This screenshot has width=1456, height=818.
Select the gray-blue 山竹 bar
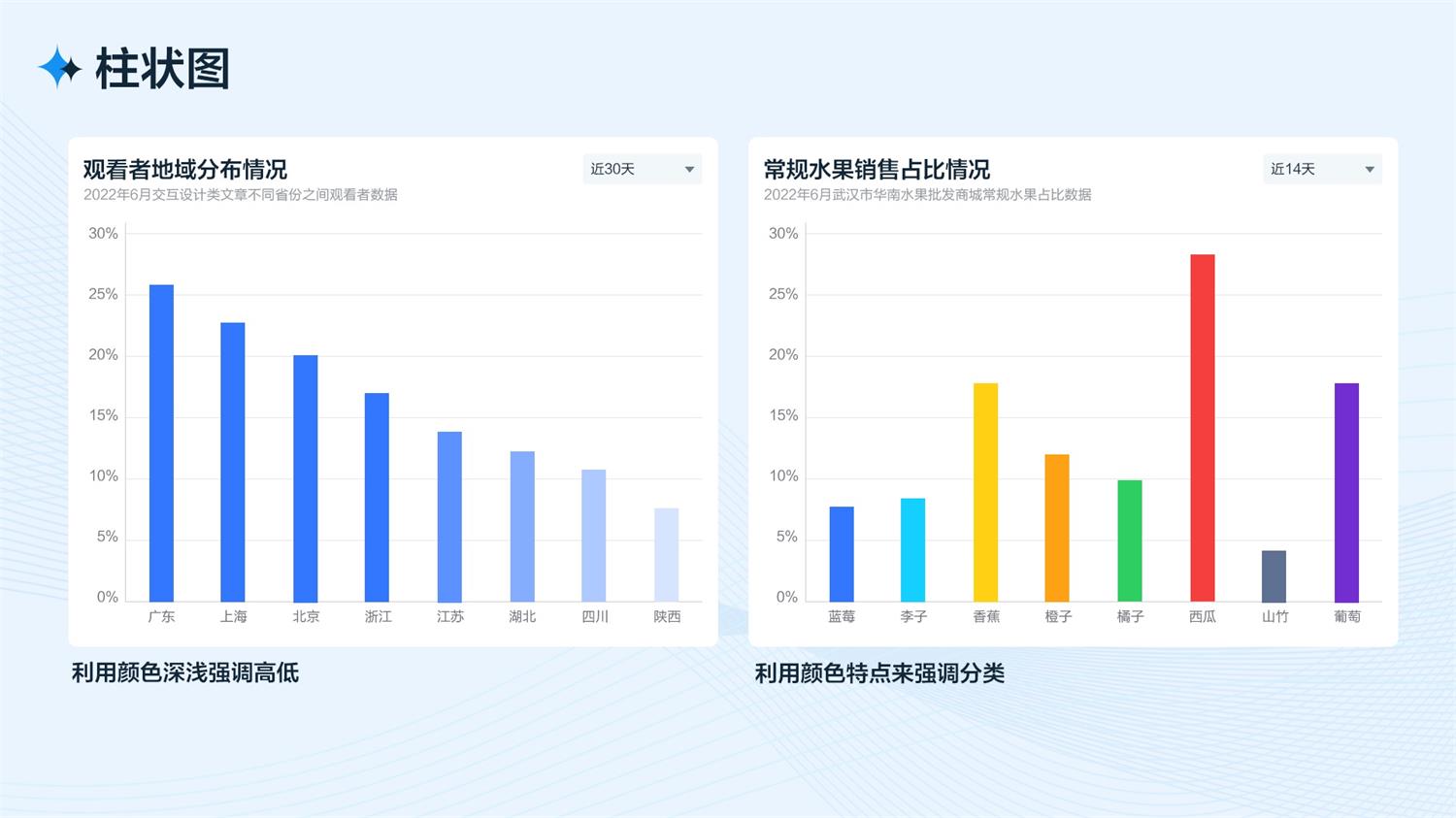click(1274, 576)
